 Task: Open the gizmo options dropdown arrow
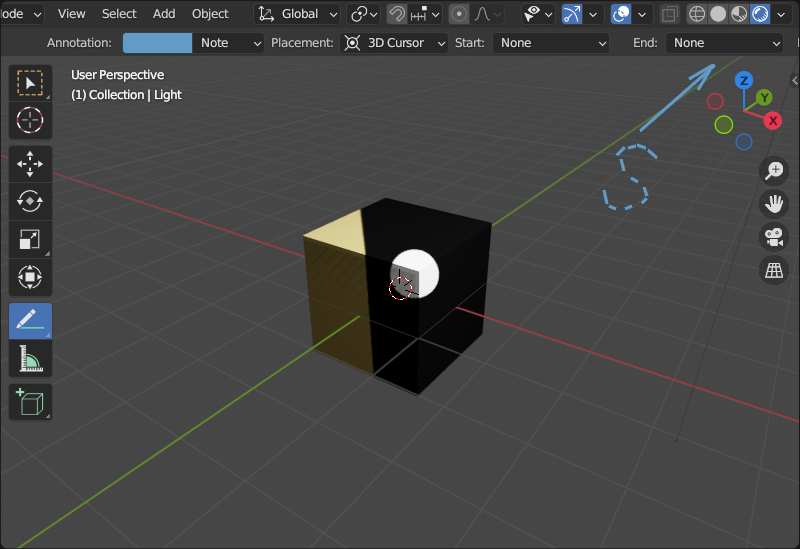pyautogui.click(x=593, y=14)
